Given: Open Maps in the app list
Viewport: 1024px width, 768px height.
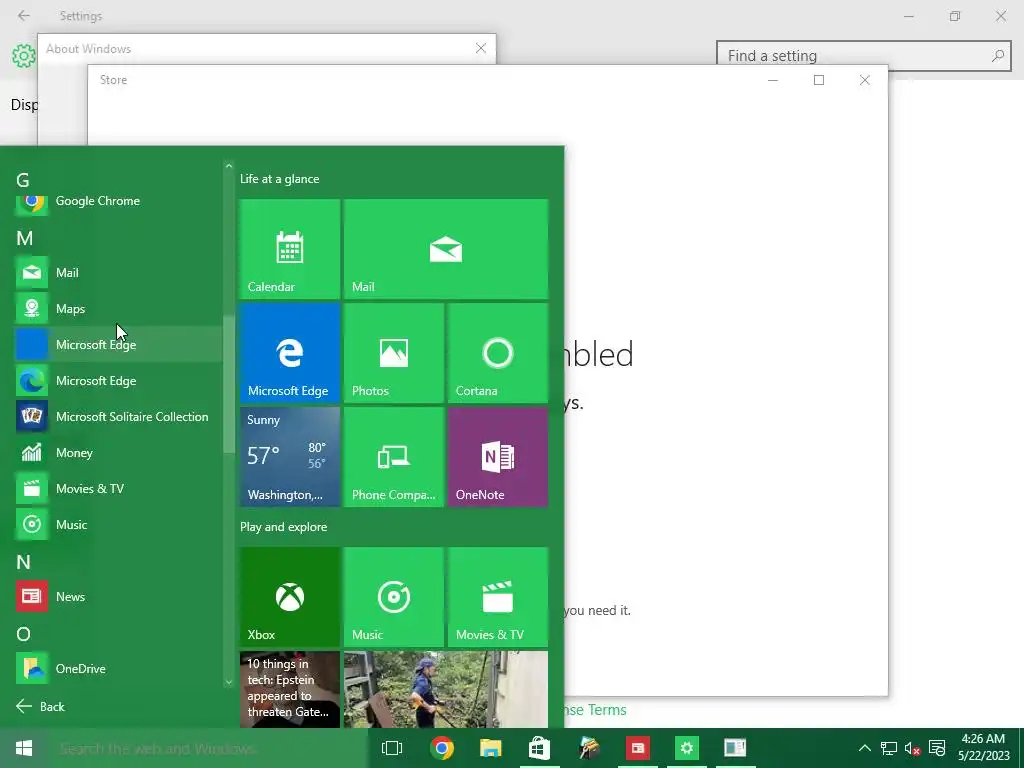Looking at the screenshot, I should [x=118, y=309].
